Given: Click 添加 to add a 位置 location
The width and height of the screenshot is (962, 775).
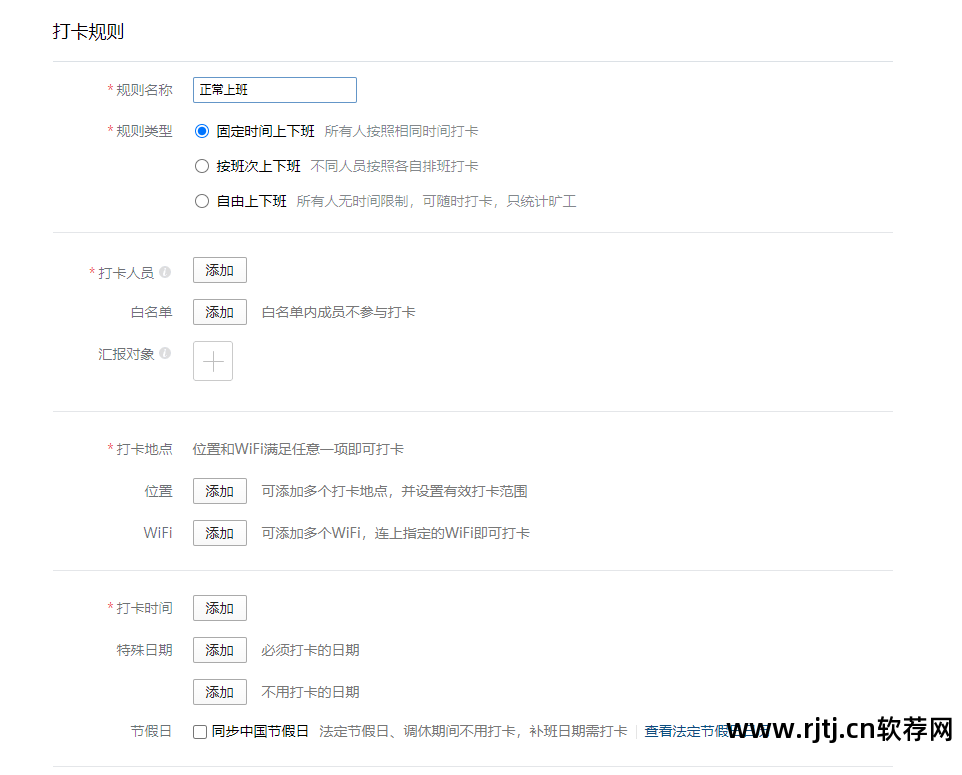Looking at the screenshot, I should (219, 491).
